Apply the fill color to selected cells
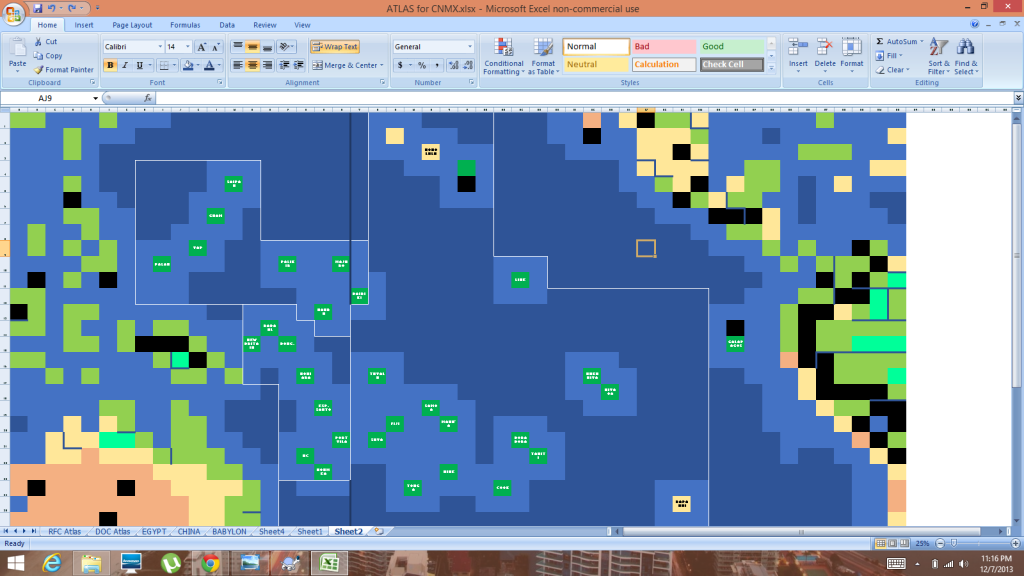 (188, 65)
